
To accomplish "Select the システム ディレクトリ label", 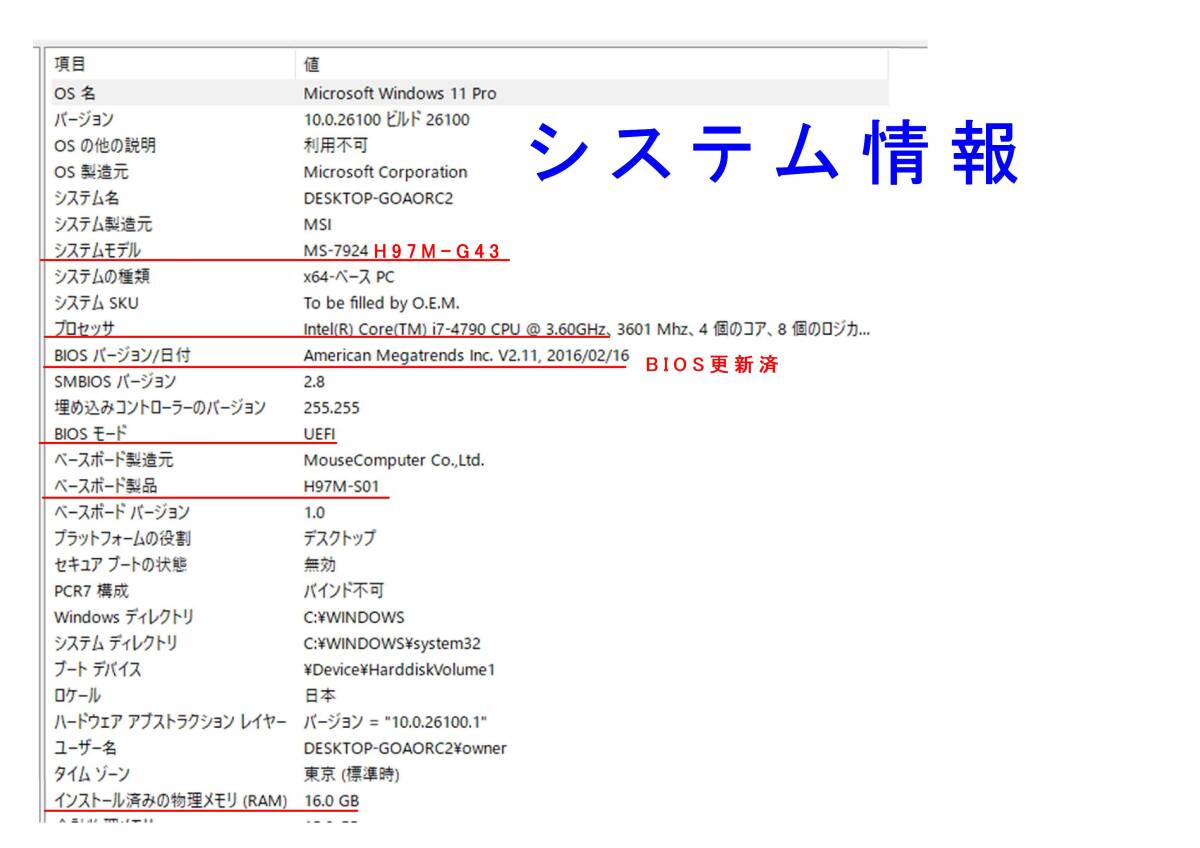I will click(x=116, y=643).
